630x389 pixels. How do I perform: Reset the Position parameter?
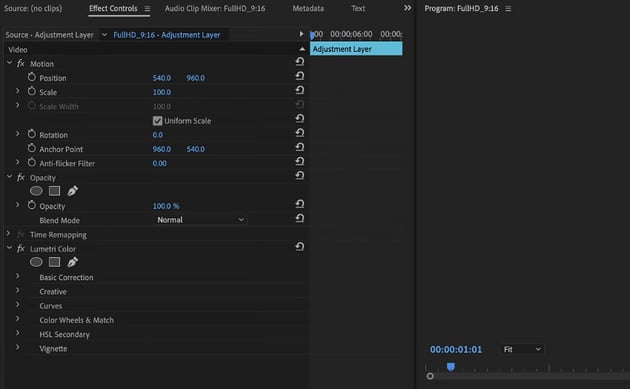300,76
